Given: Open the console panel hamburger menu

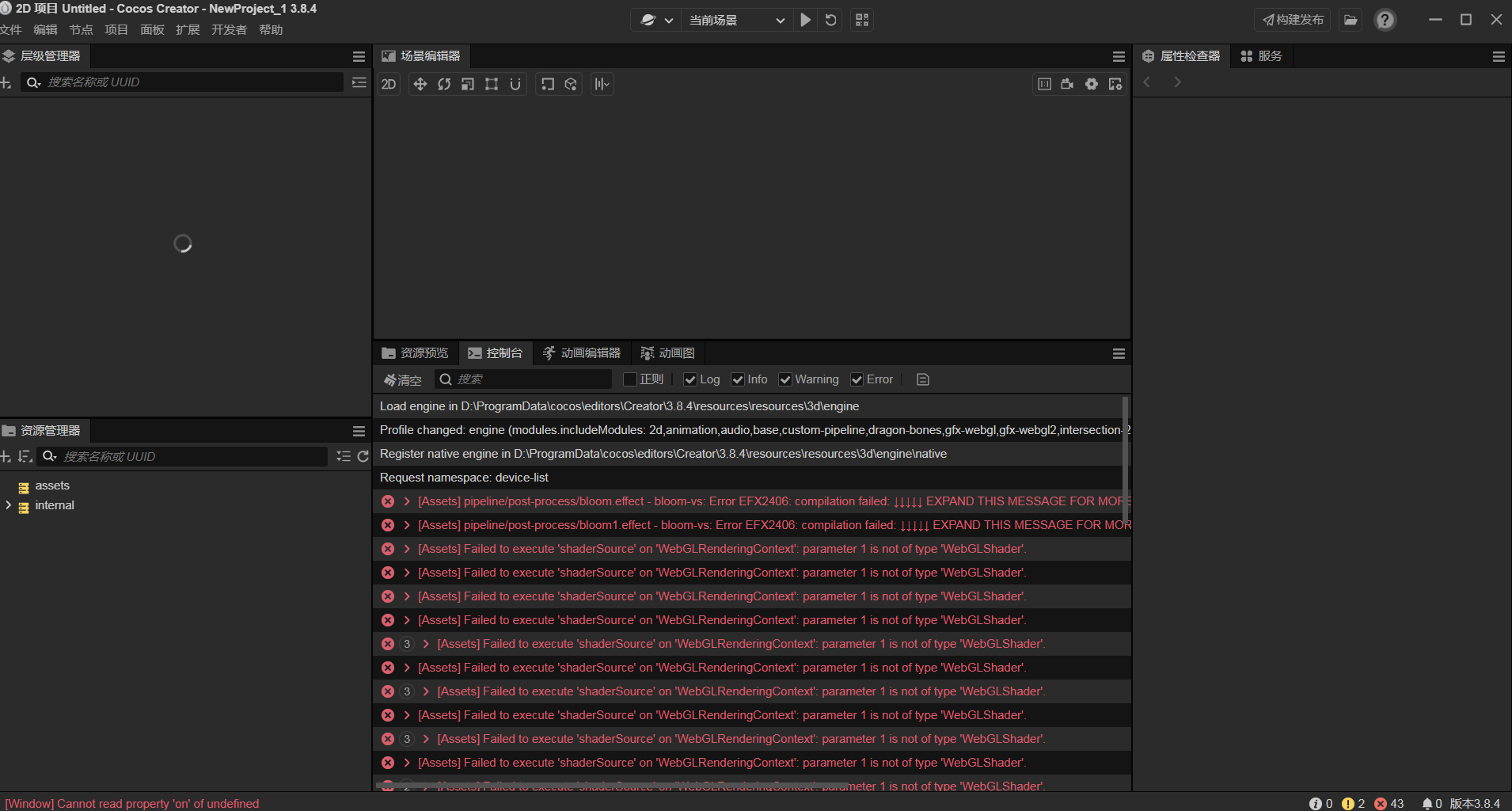Looking at the screenshot, I should [x=1119, y=354].
